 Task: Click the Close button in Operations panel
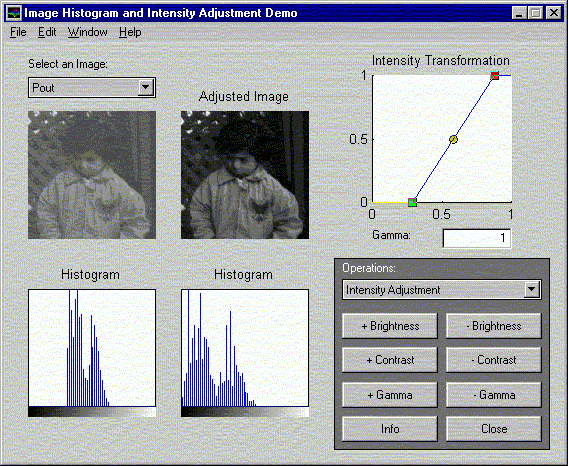pyautogui.click(x=494, y=429)
